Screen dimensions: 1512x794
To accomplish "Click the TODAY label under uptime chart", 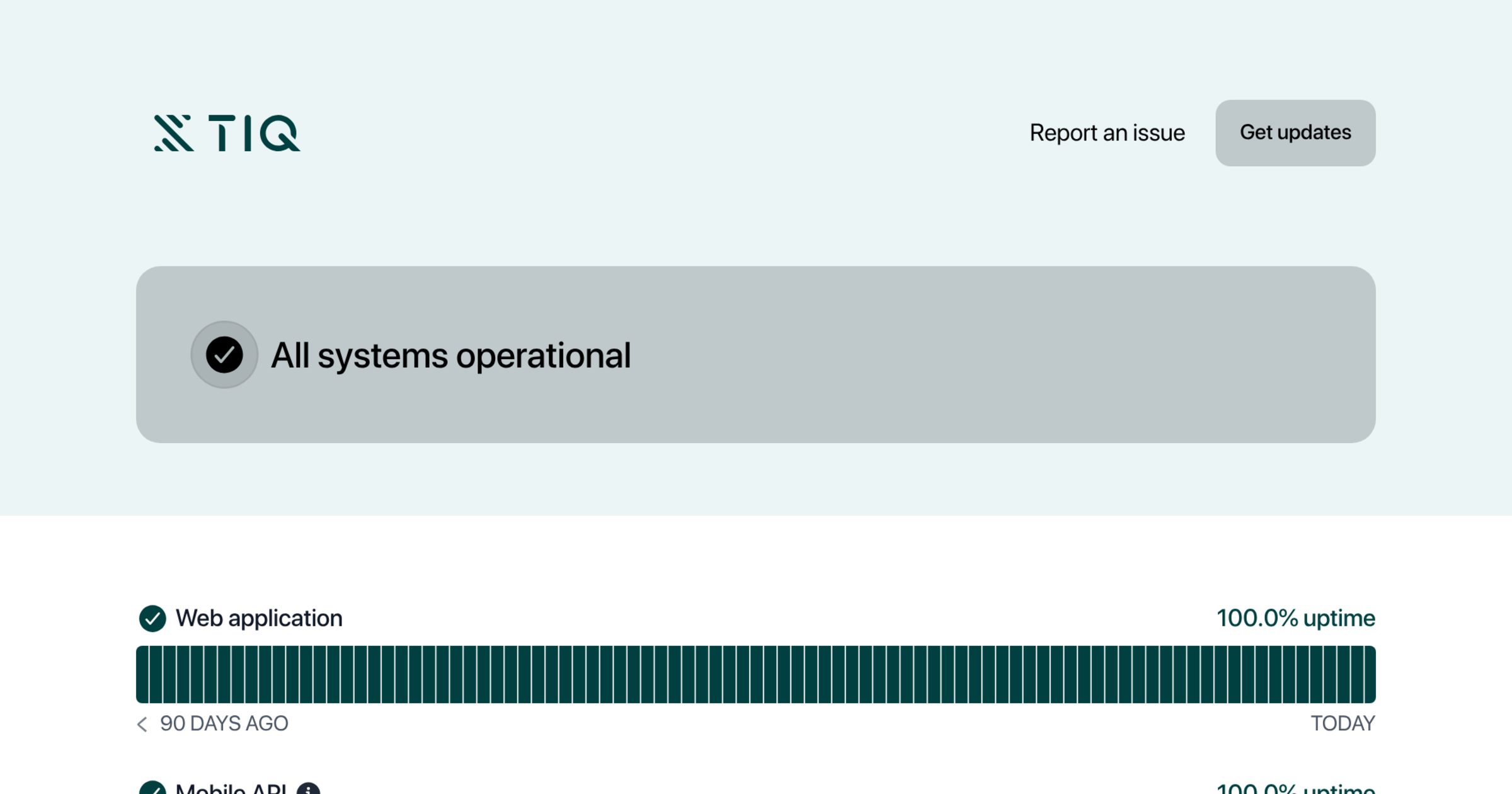I will click(1343, 723).
